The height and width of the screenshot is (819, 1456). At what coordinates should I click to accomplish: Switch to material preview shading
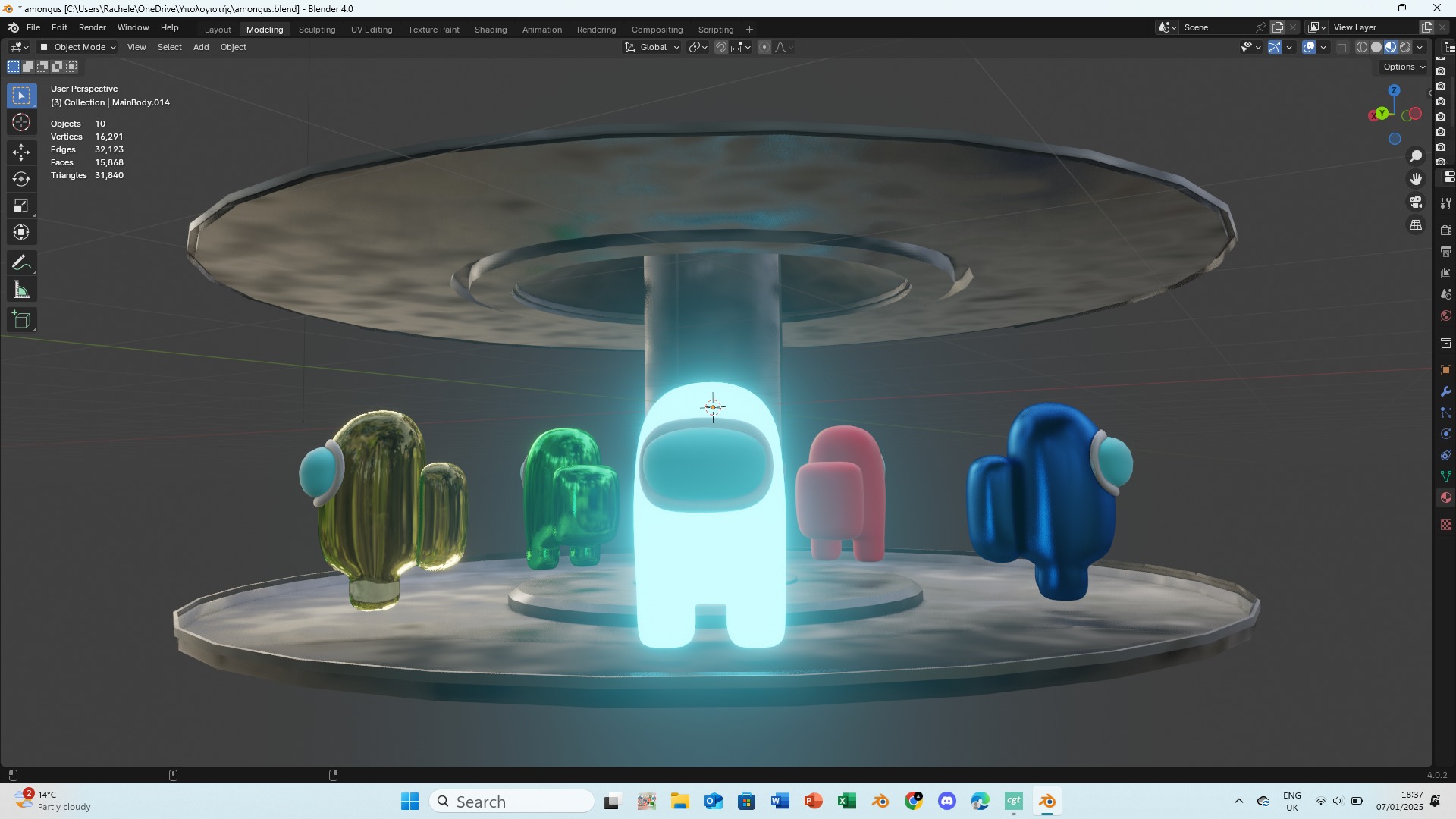pyautogui.click(x=1391, y=47)
